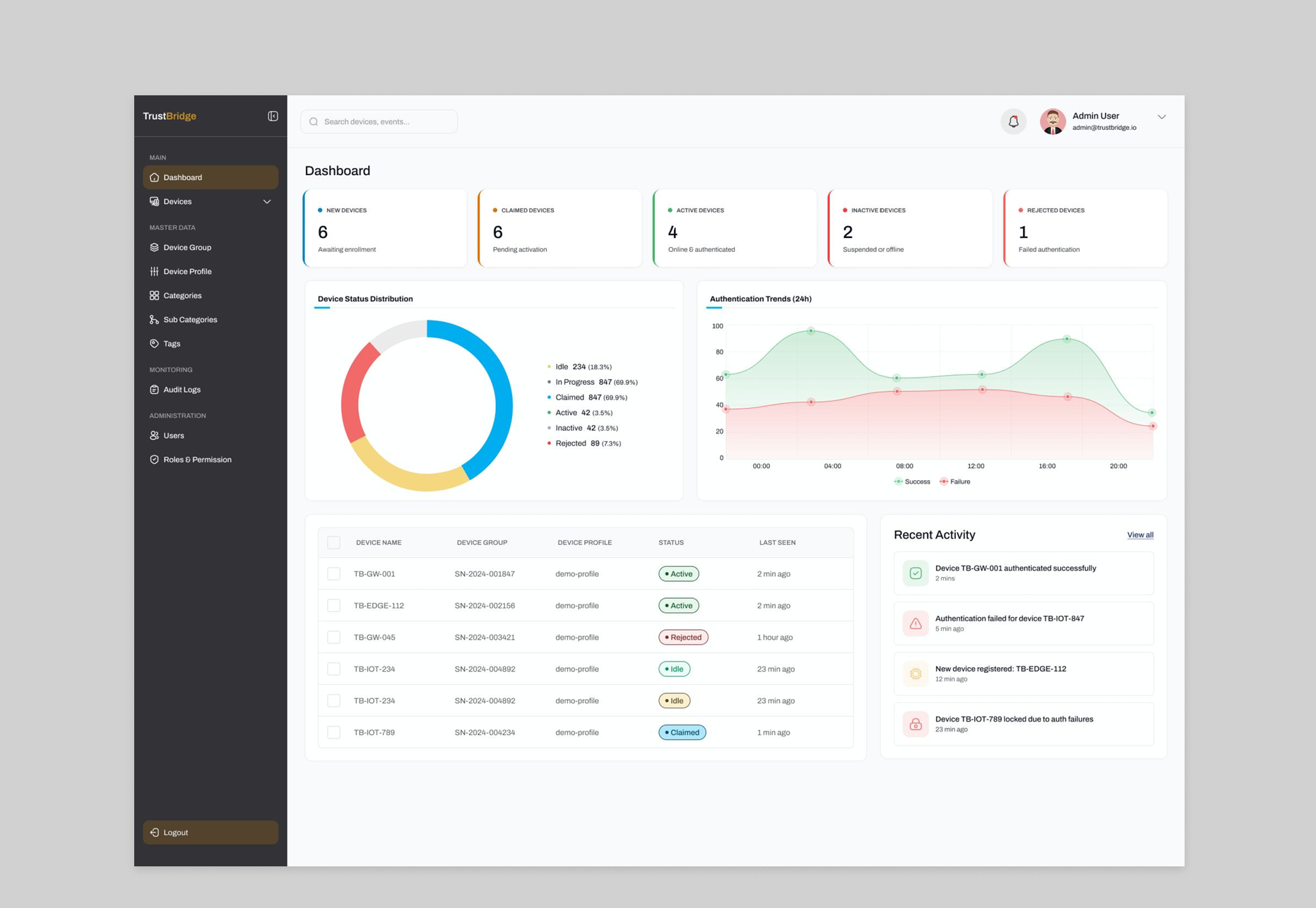Open the Rejected Devices stat card
Screen dimensions: 1316x908
coord(1086,228)
